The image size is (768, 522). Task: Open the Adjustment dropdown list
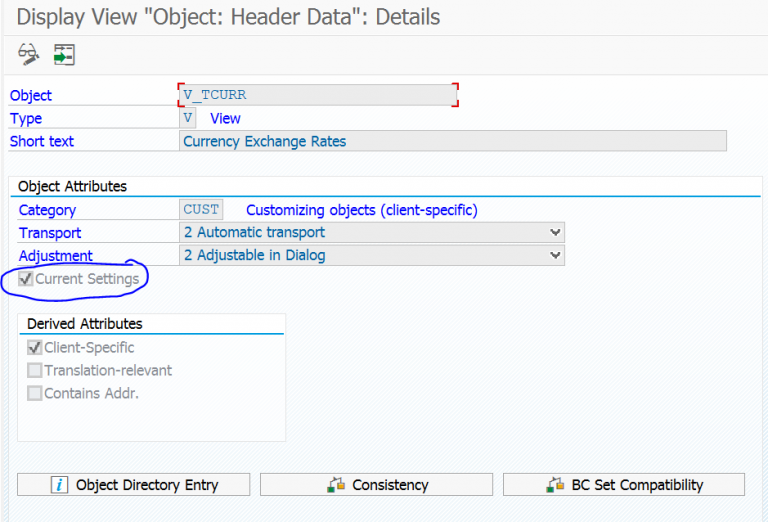[x=556, y=256]
